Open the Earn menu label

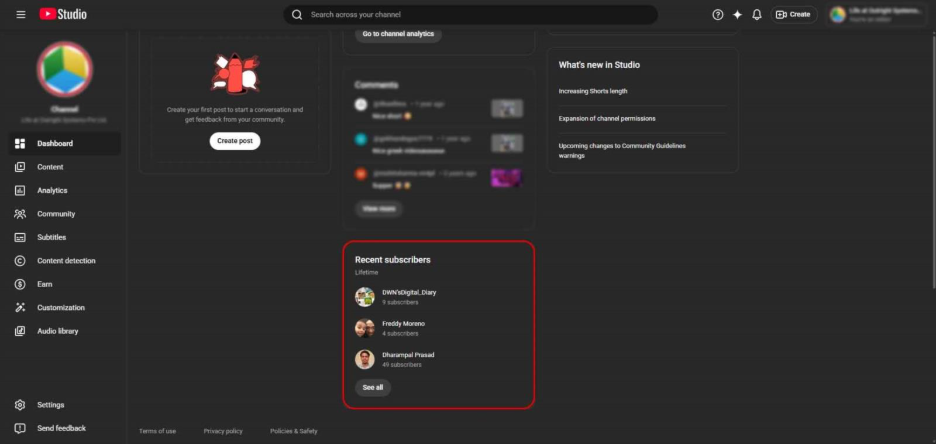(x=45, y=284)
